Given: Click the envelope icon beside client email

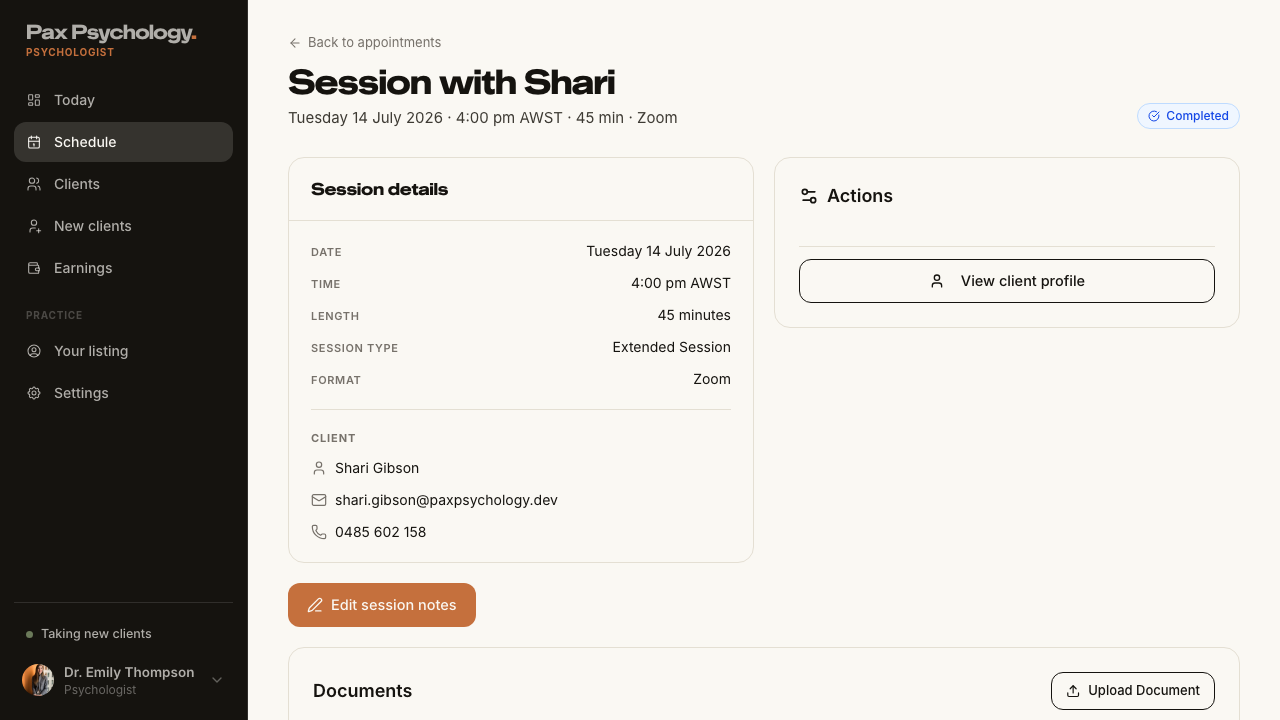Looking at the screenshot, I should click(319, 500).
